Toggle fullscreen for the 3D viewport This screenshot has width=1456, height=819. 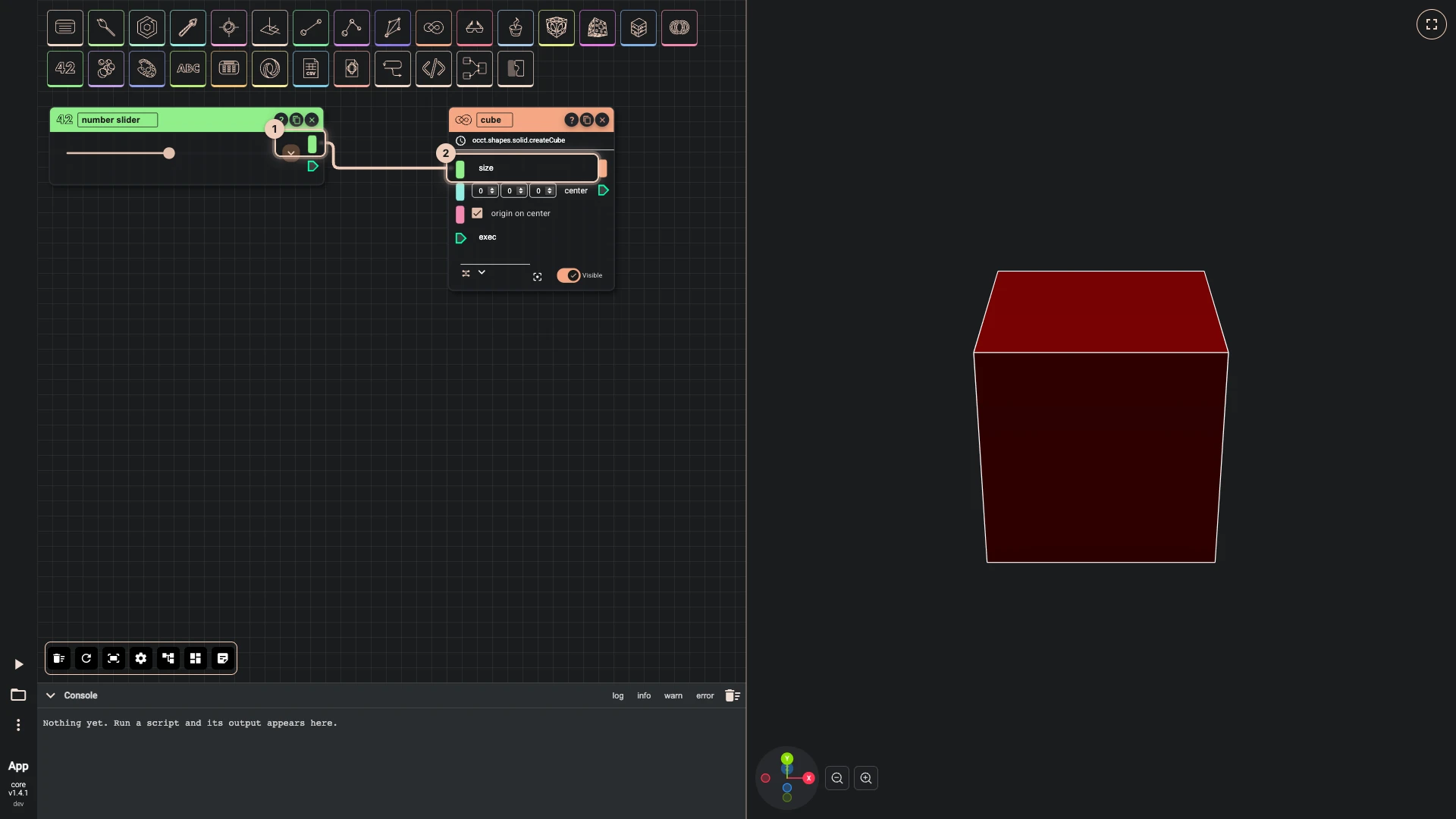(1431, 24)
